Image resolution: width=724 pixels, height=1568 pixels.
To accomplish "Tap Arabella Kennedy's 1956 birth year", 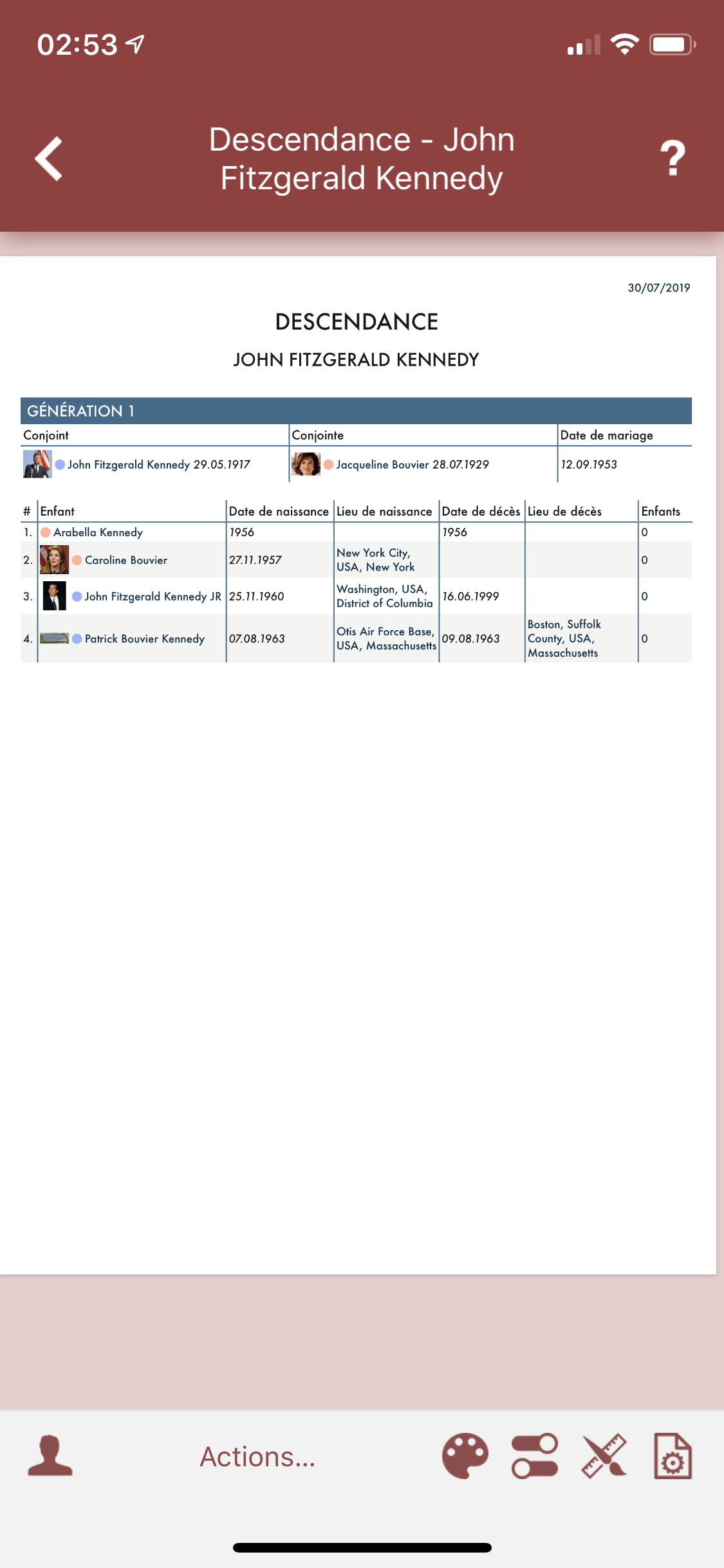I will [x=242, y=532].
